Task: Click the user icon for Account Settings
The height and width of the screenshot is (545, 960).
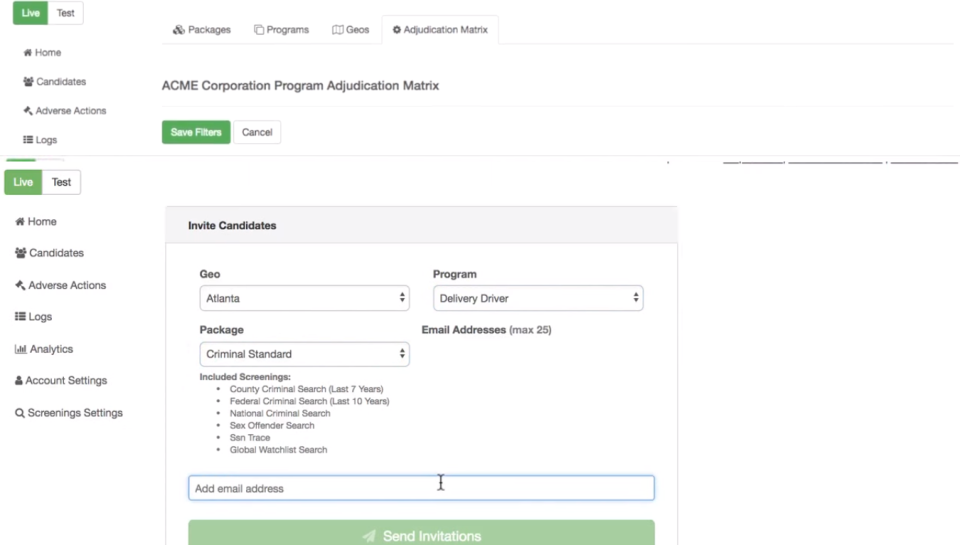Action: coord(19,380)
